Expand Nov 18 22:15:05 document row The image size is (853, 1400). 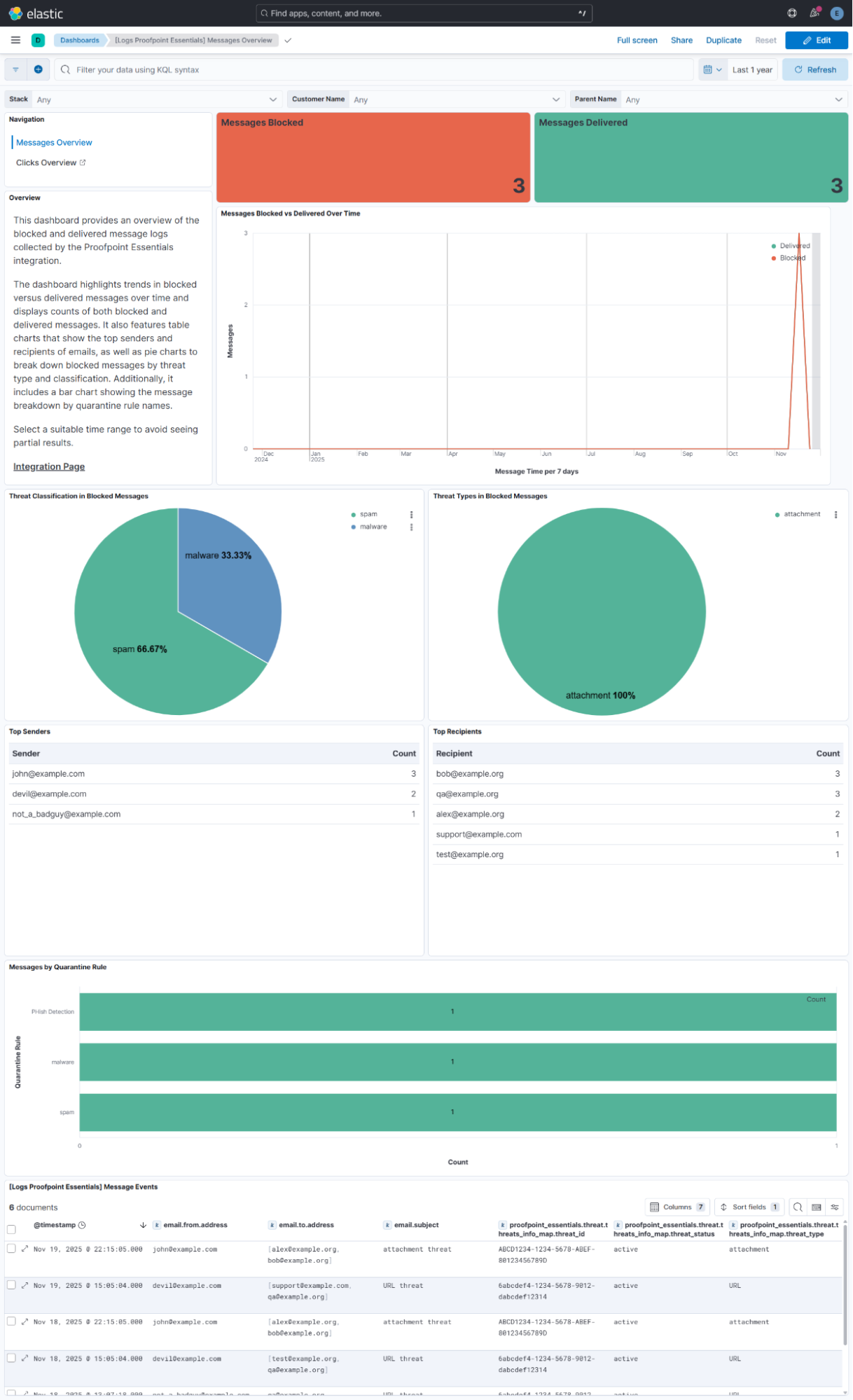click(x=25, y=1322)
